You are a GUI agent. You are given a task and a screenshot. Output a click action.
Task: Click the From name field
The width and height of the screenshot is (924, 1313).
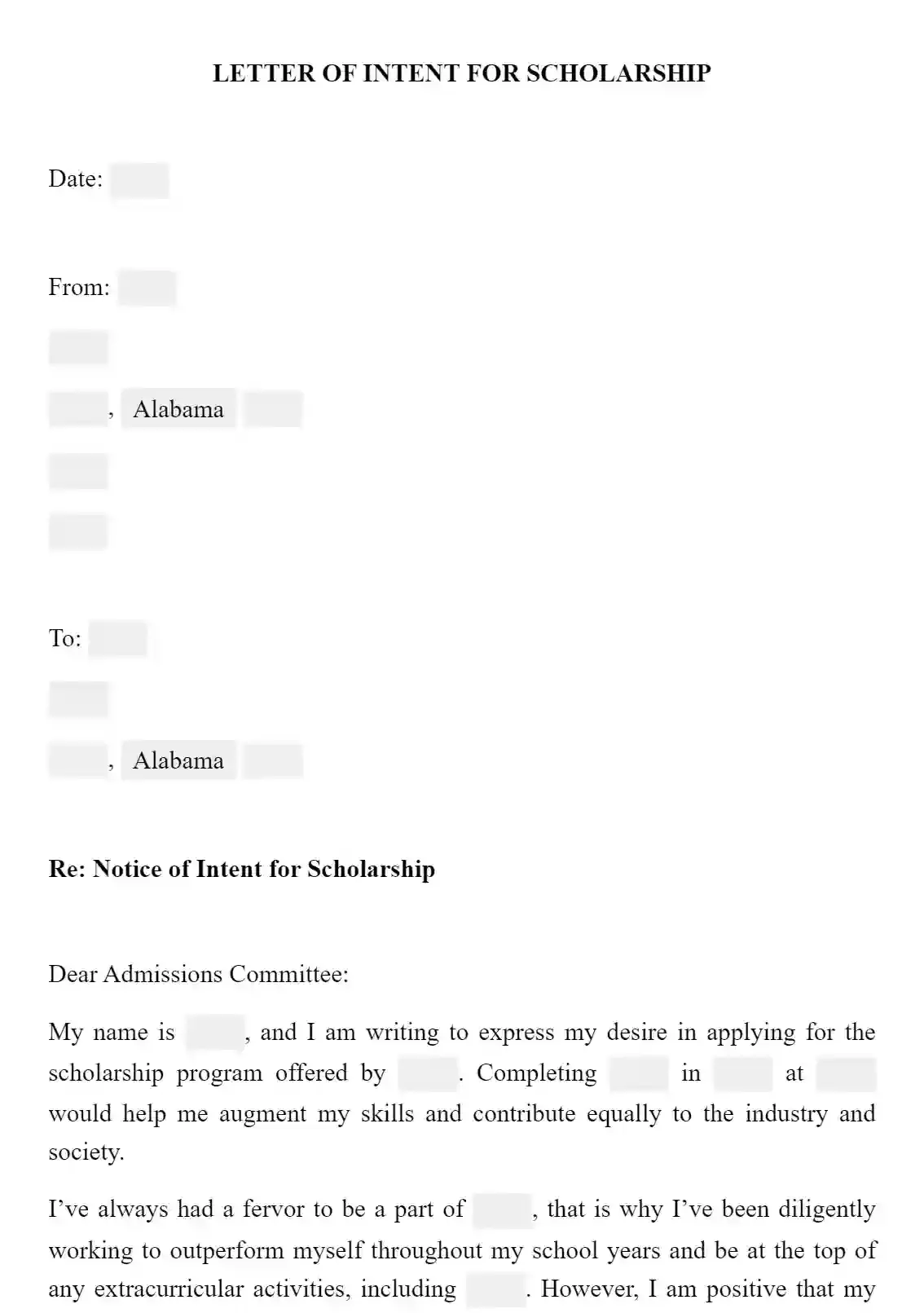(147, 289)
